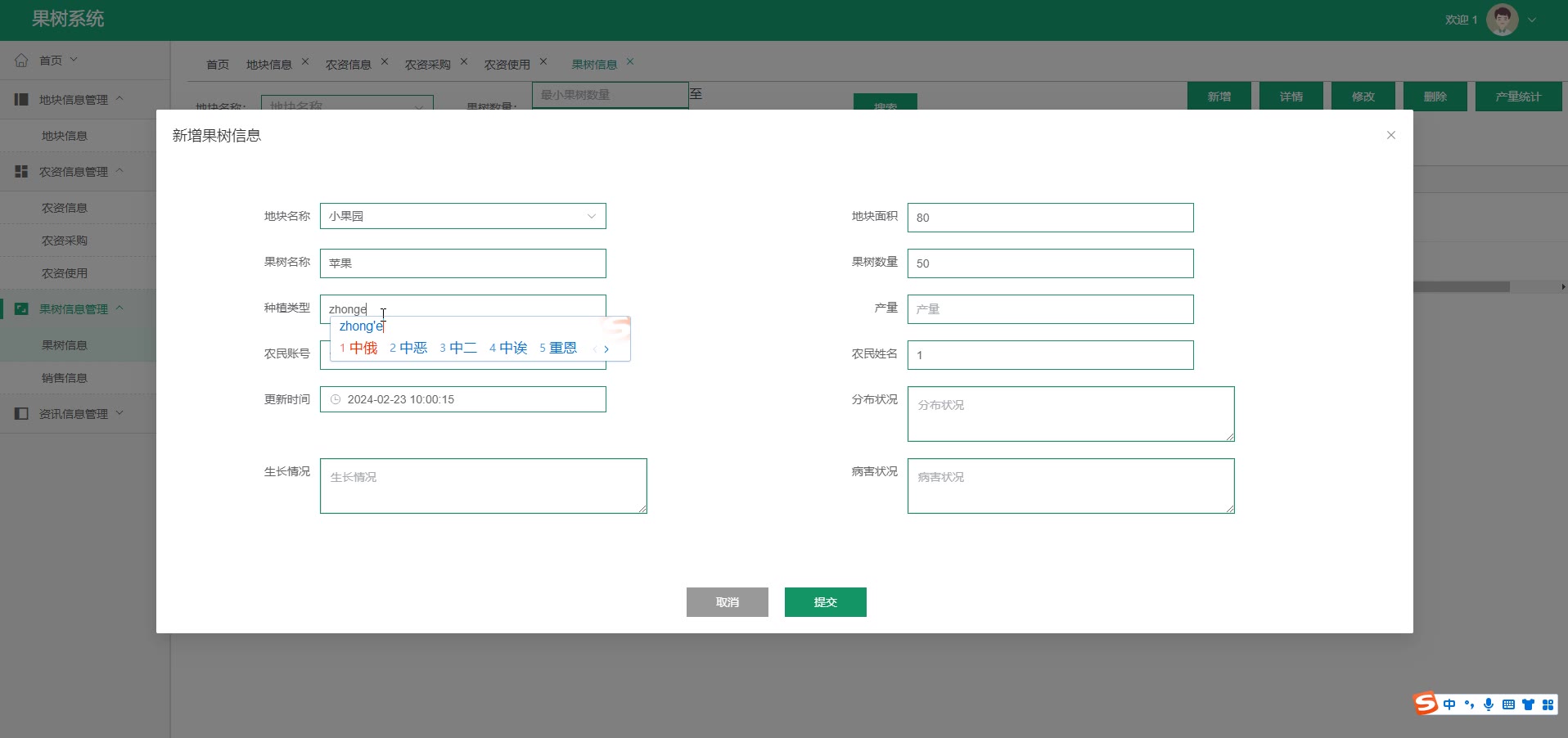Toggle IME punctuation mode icon
Viewport: 1568px width, 738px height.
pyautogui.click(x=1469, y=704)
